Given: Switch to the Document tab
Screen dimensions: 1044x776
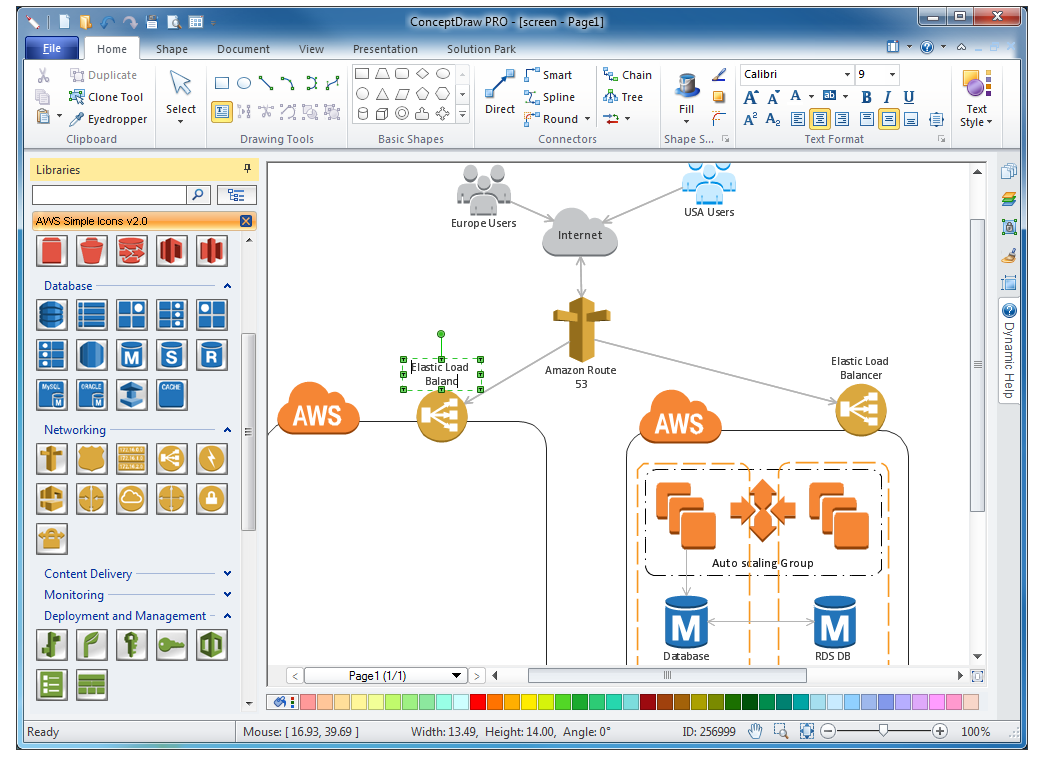Looking at the screenshot, I should coord(243,49).
